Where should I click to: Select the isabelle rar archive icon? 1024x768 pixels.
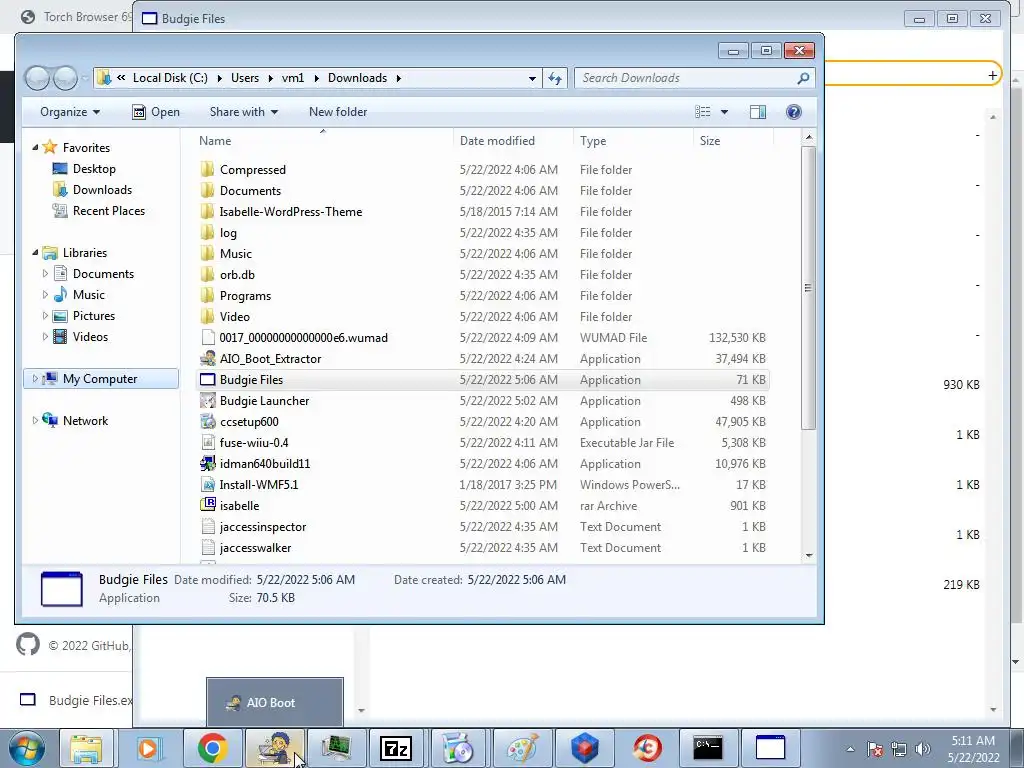click(207, 505)
